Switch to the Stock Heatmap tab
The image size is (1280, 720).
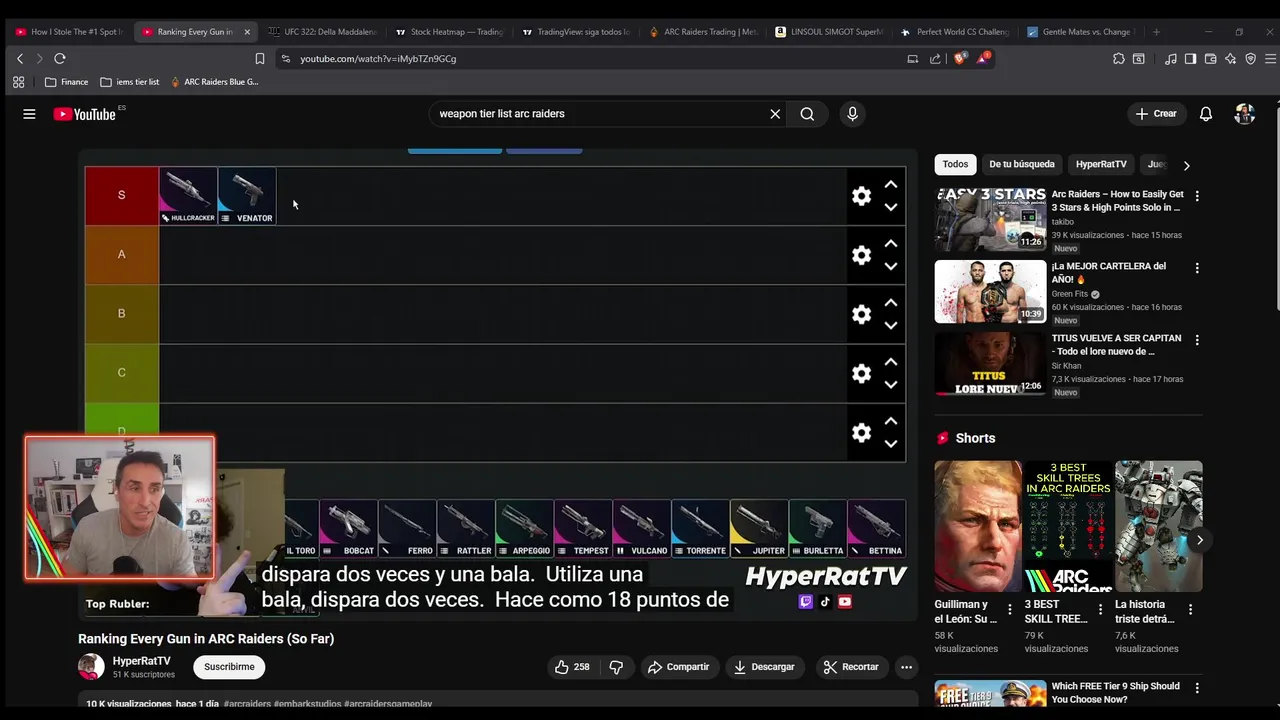pyautogui.click(x=449, y=32)
